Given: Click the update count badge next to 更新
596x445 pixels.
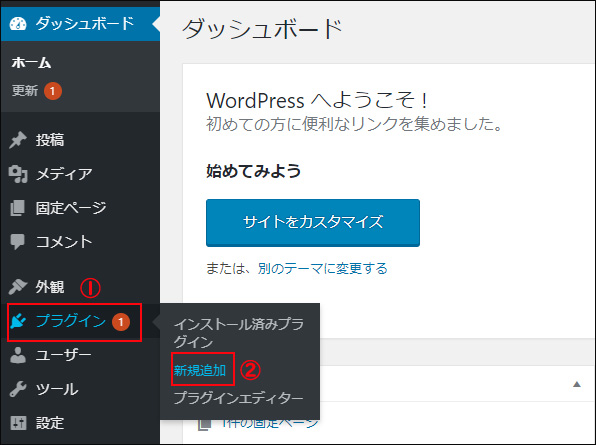Looking at the screenshot, I should 52,91.
